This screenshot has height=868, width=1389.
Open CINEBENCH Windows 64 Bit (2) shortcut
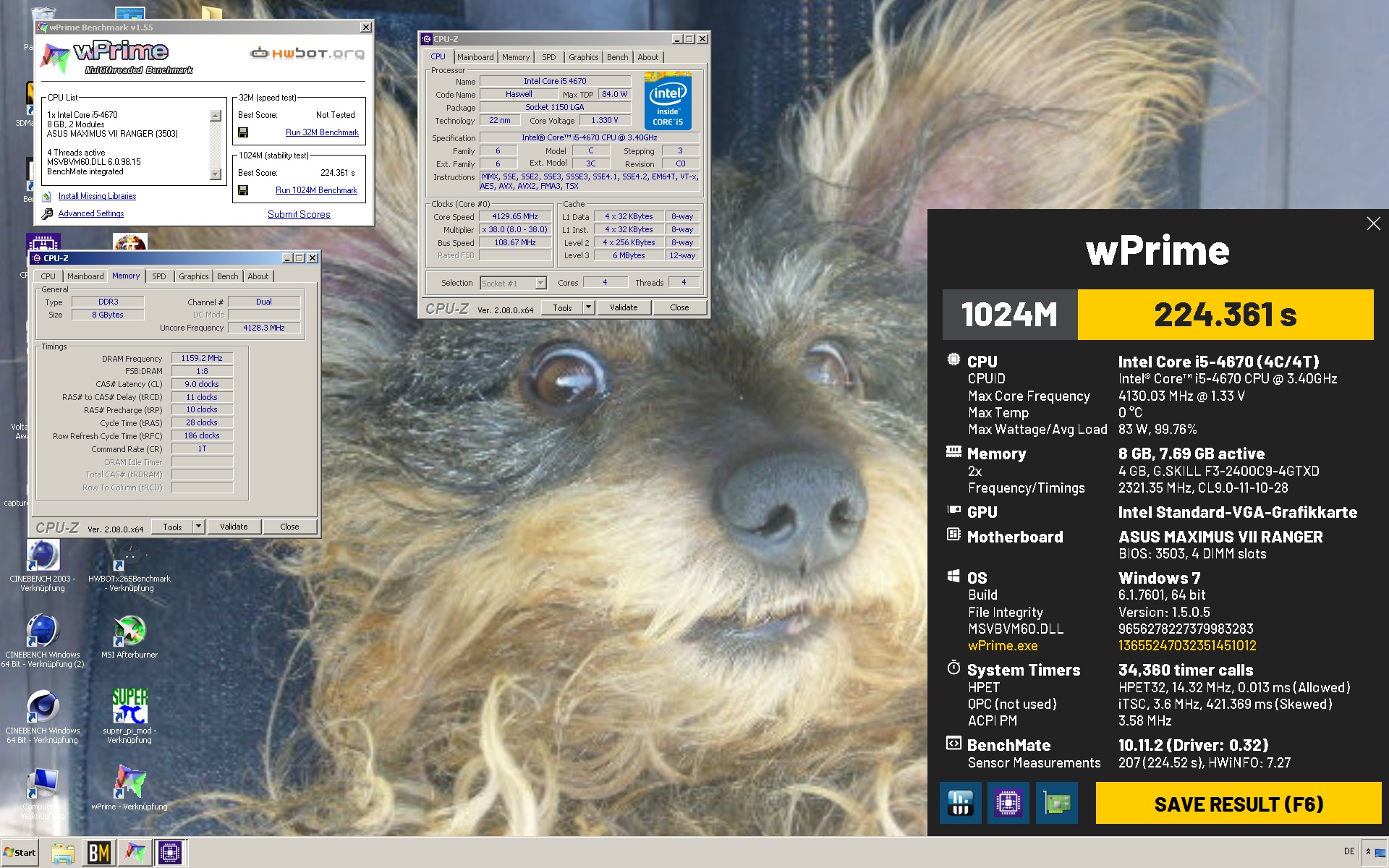click(43, 642)
